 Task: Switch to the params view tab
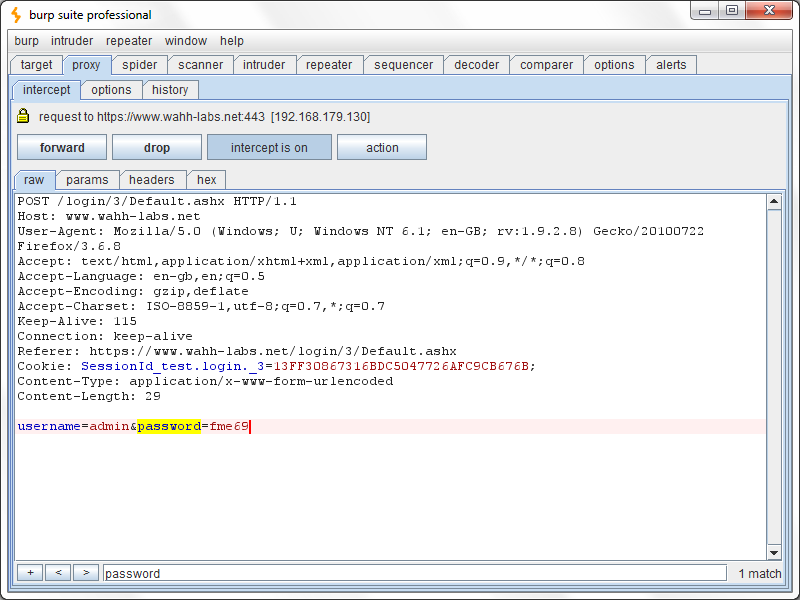pyautogui.click(x=87, y=180)
